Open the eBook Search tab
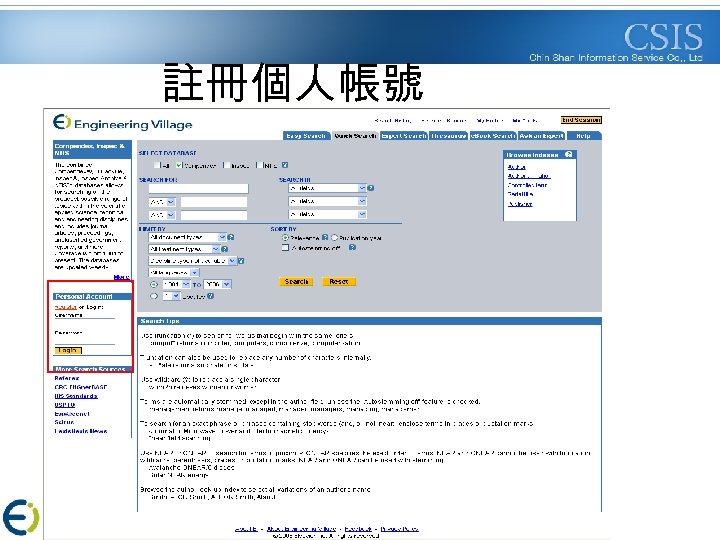 (x=493, y=136)
